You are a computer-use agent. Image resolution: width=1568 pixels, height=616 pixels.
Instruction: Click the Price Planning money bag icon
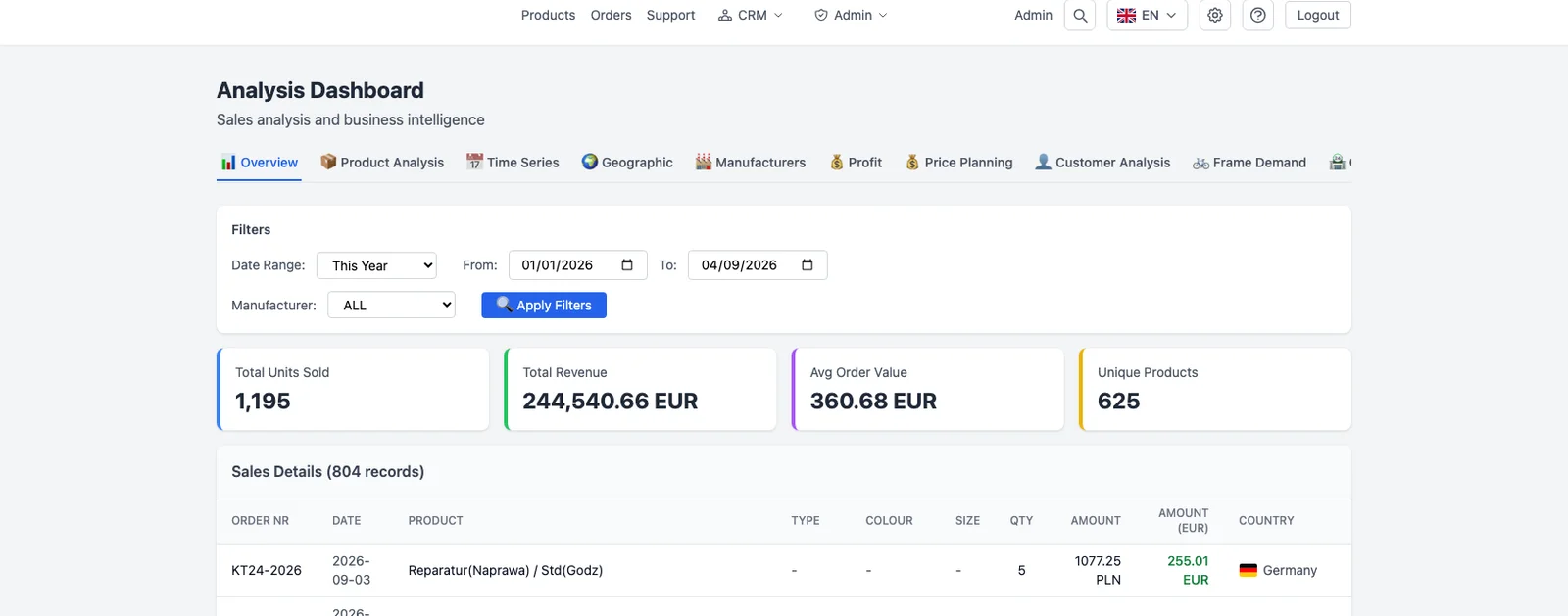tap(912, 162)
